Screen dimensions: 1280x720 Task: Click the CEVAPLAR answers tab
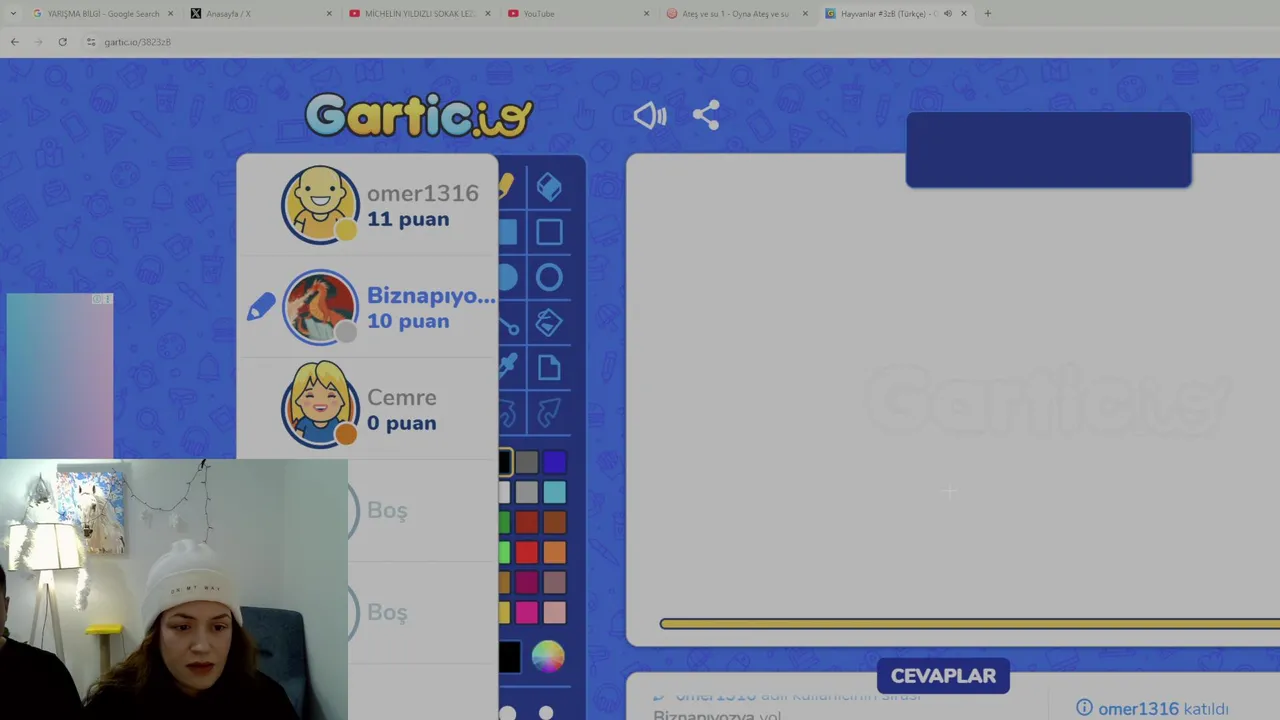(943, 676)
